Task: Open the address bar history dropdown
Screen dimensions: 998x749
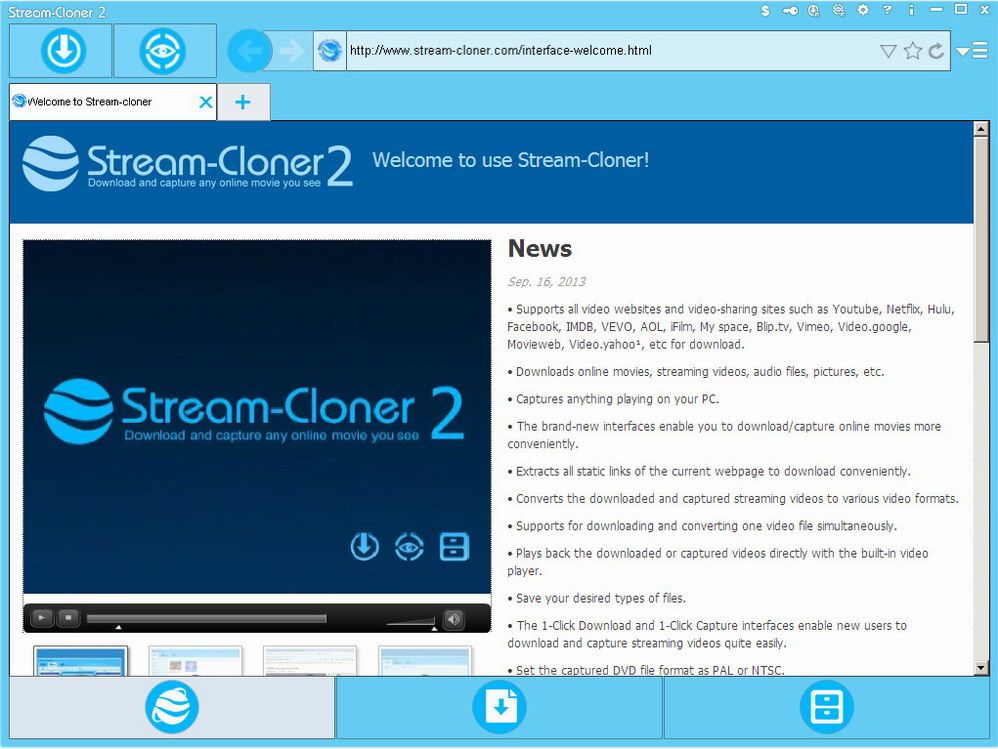Action: (888, 50)
